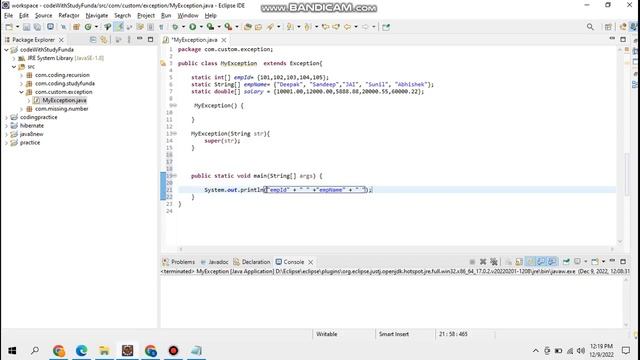The width and height of the screenshot is (640, 360).
Task: Expand the codingpractice project
Action: 7,117
